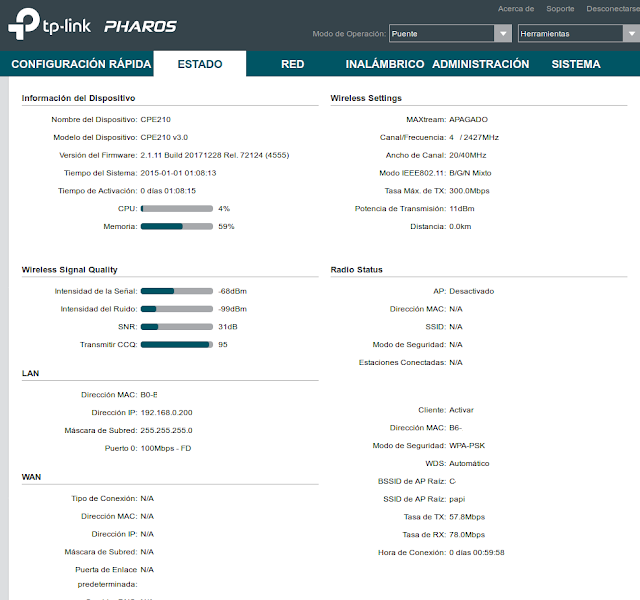The image size is (640, 600).
Task: Click the tp-link logo icon
Action: click(x=24, y=24)
